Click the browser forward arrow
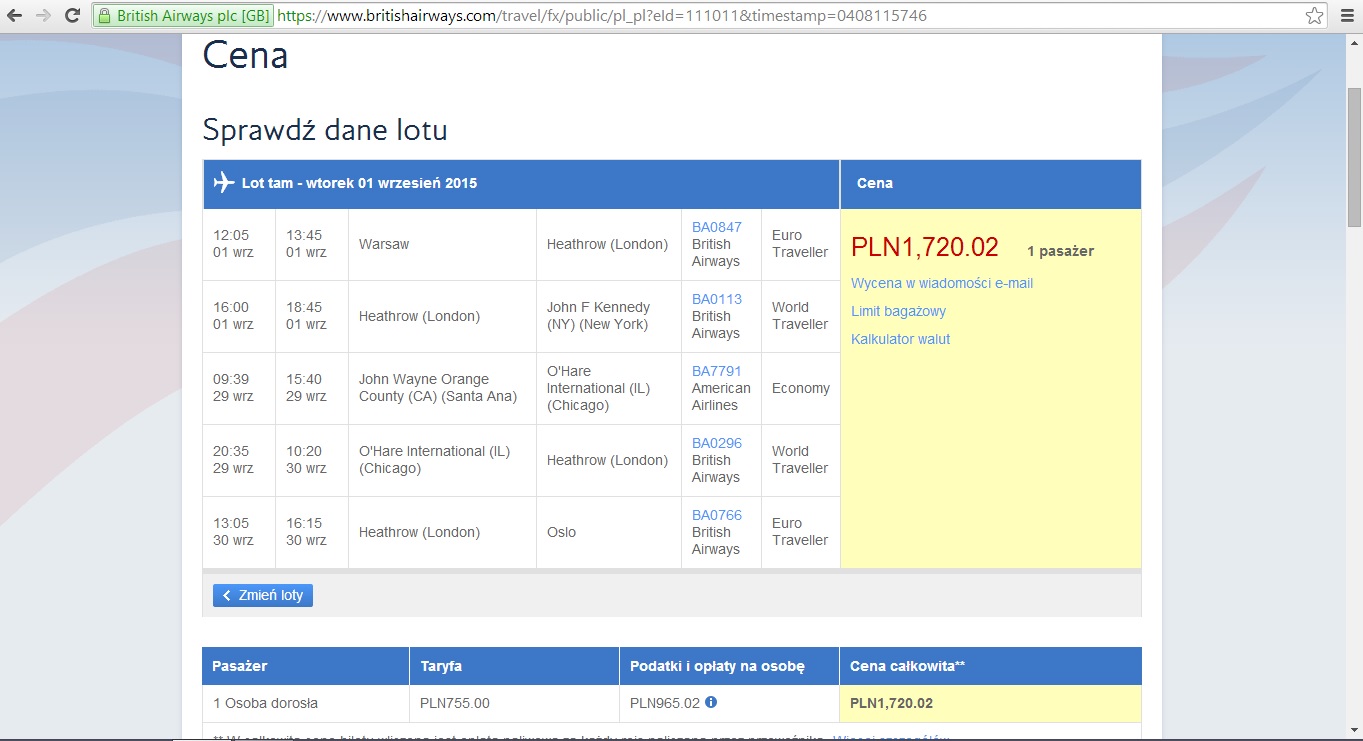1363x741 pixels. point(43,16)
